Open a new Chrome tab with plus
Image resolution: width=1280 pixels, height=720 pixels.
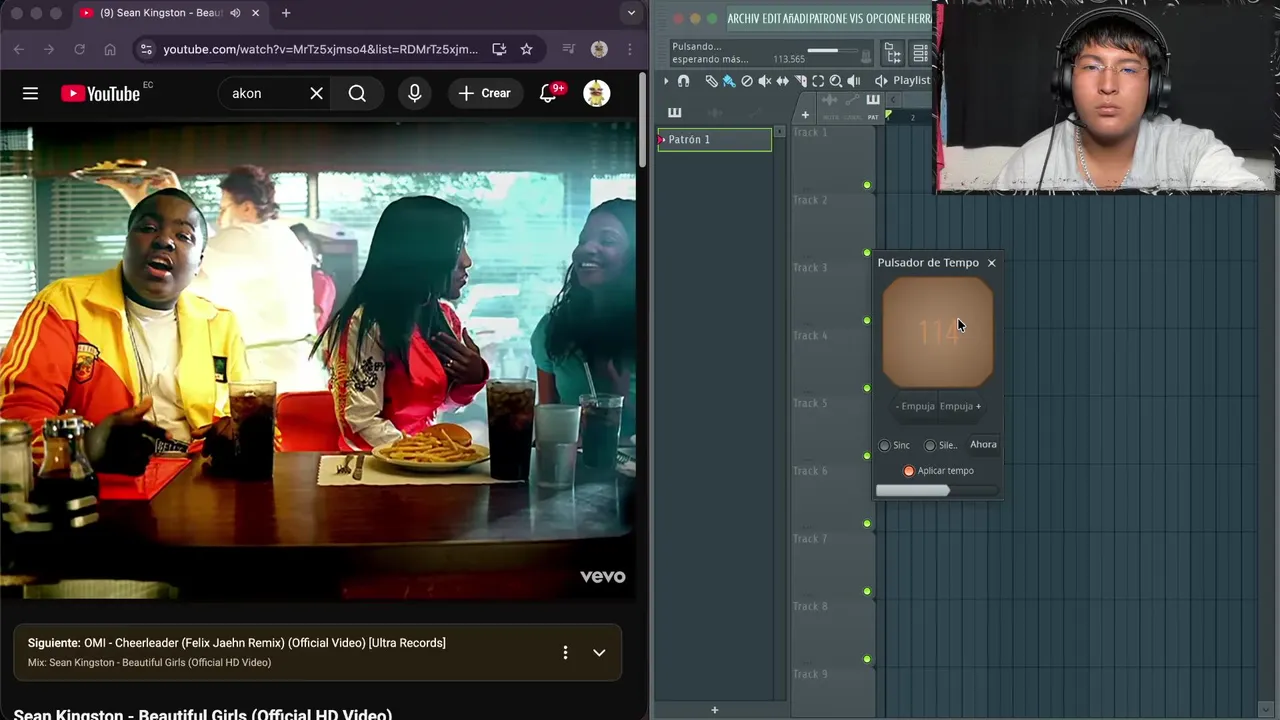286,13
